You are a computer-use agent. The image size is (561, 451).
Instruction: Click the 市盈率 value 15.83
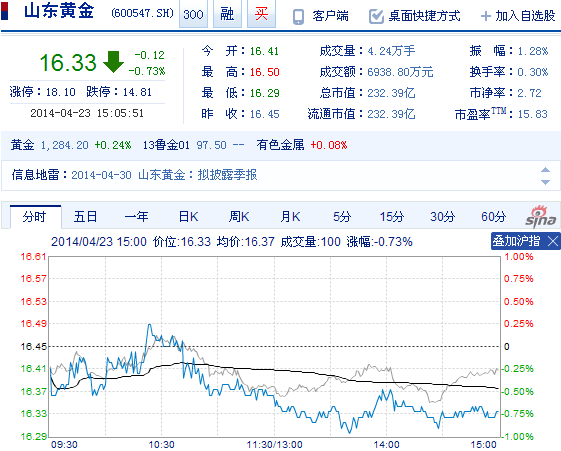pos(533,114)
